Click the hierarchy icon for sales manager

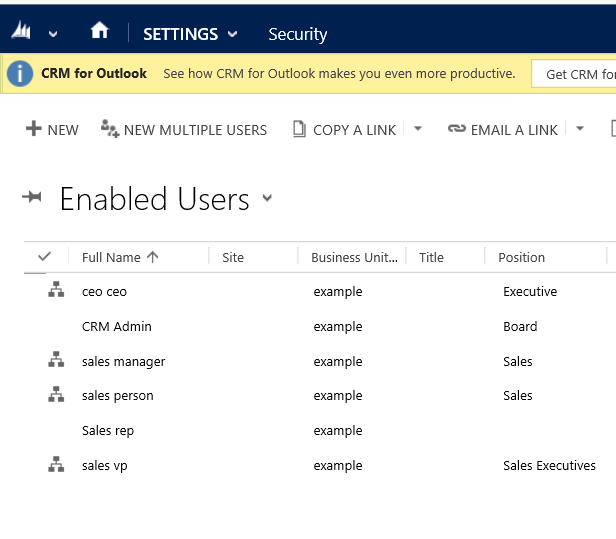[x=56, y=359]
